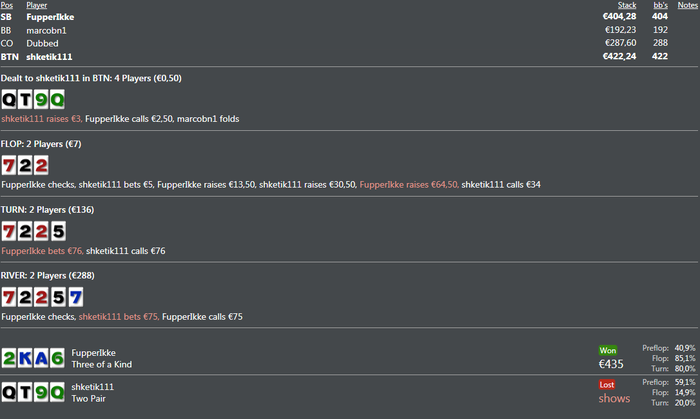Click the T card in the dealt hand
Screen dimensions: 700x419
pyautogui.click(x=25, y=99)
